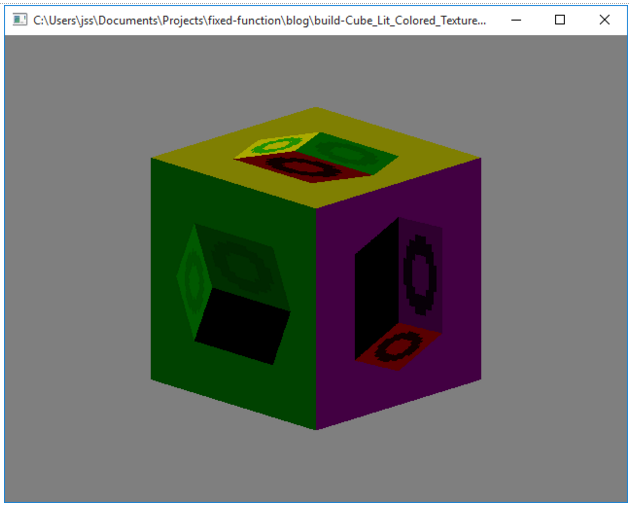
Task: Click the red ring texture on the top face
Action: point(297,167)
